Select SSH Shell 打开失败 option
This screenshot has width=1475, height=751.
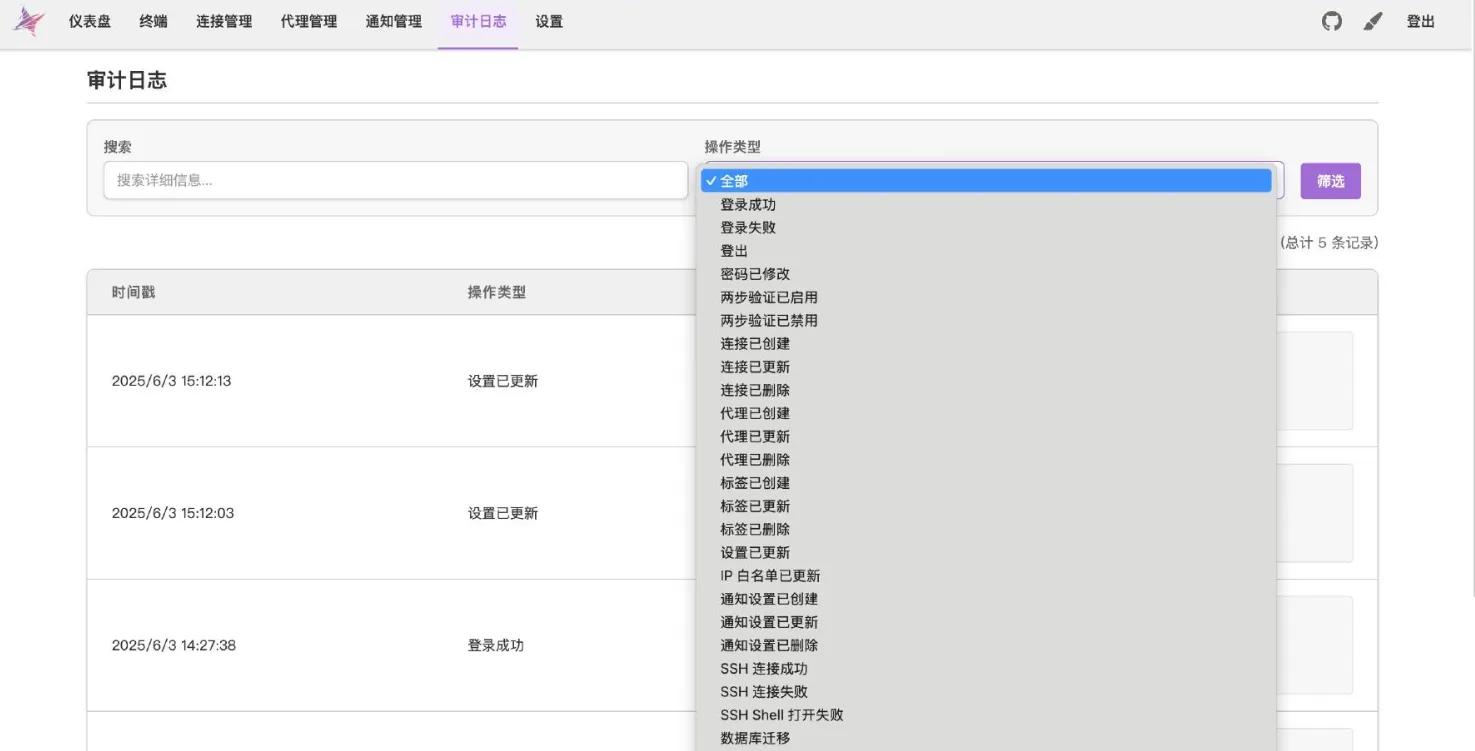tap(985, 715)
